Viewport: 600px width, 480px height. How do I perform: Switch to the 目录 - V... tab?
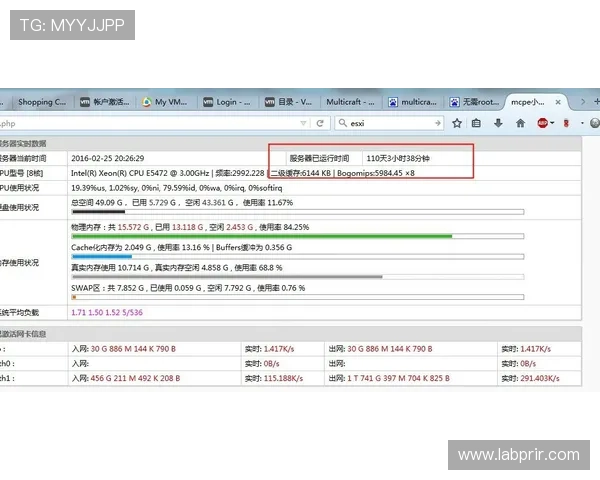click(x=290, y=102)
